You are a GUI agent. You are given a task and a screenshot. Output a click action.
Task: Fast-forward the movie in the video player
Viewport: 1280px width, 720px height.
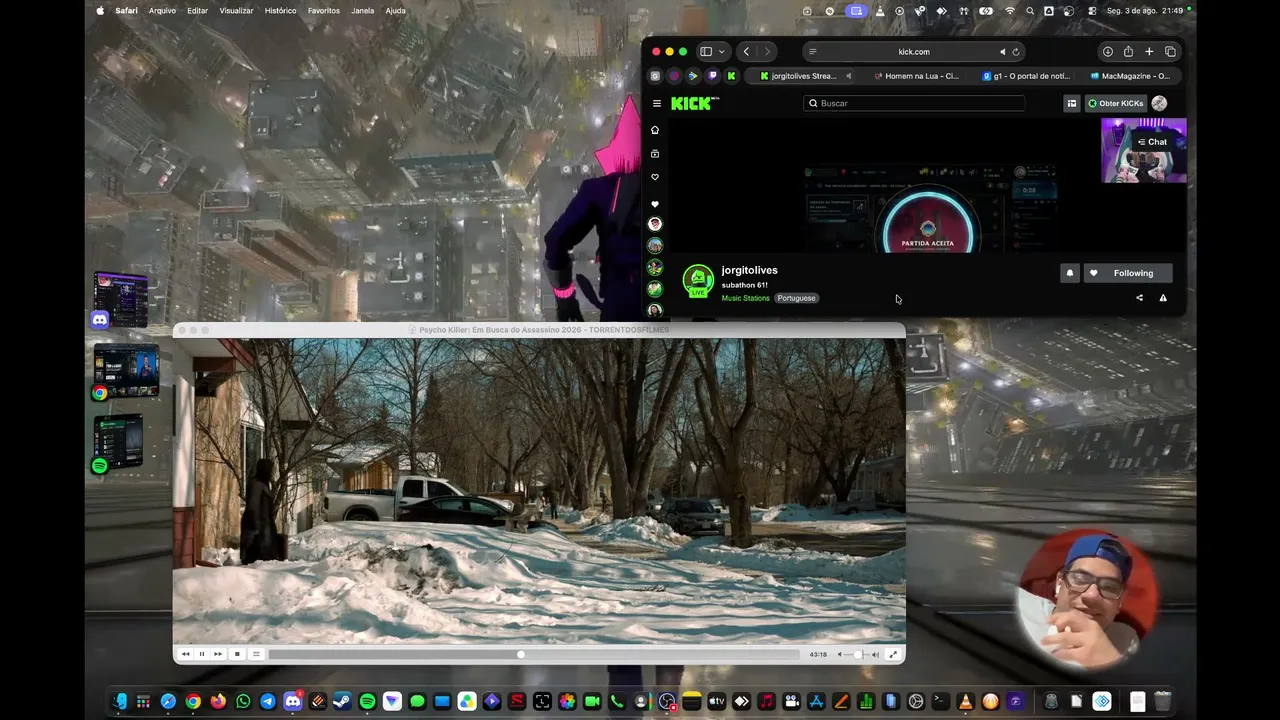[218, 654]
